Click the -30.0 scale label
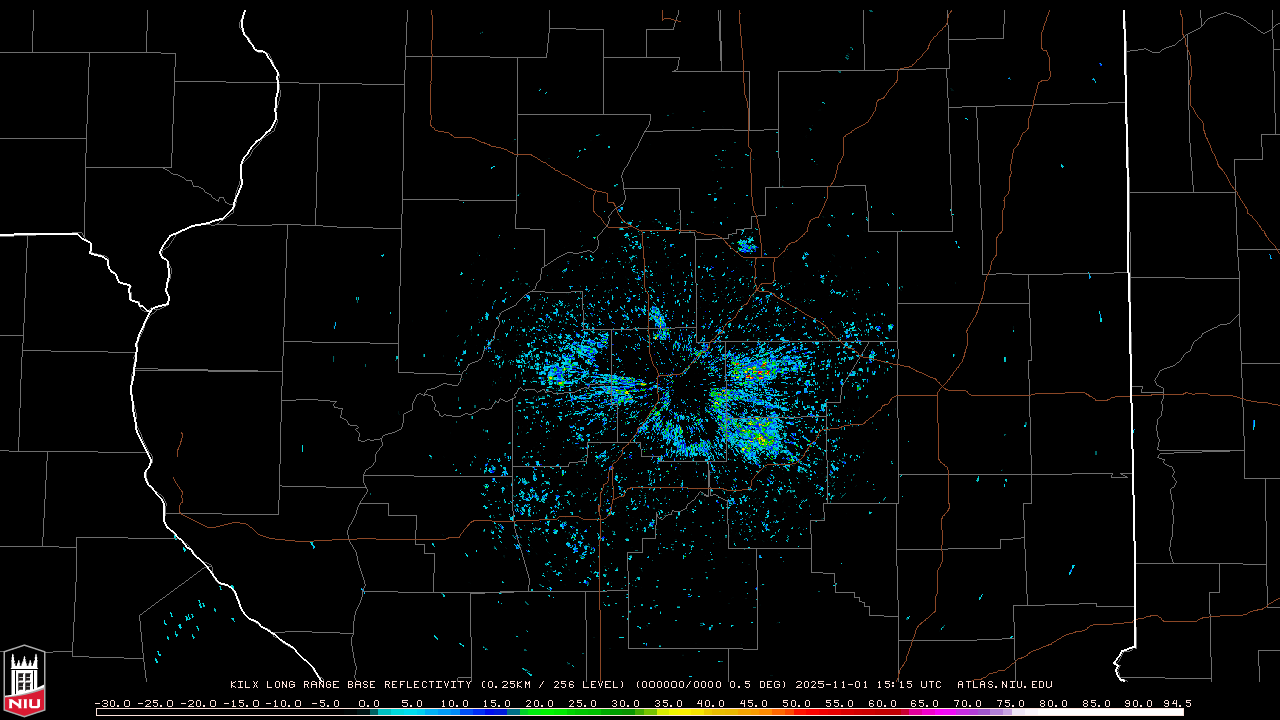This screenshot has height=720, width=1280. point(112,703)
